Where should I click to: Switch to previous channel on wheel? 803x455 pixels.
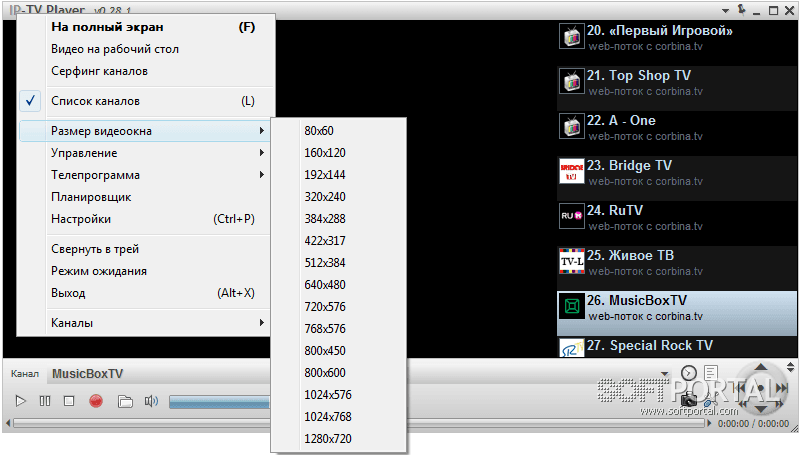click(739, 388)
